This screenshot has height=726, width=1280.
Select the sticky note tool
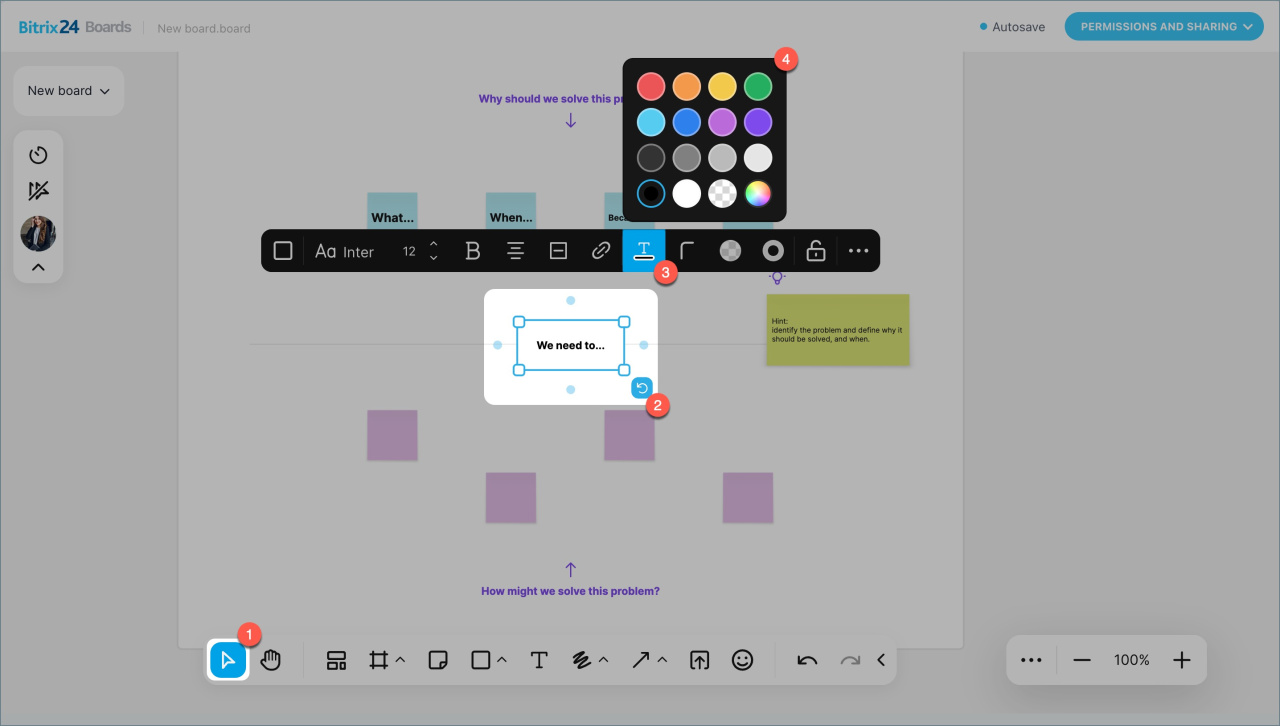tap(437, 660)
